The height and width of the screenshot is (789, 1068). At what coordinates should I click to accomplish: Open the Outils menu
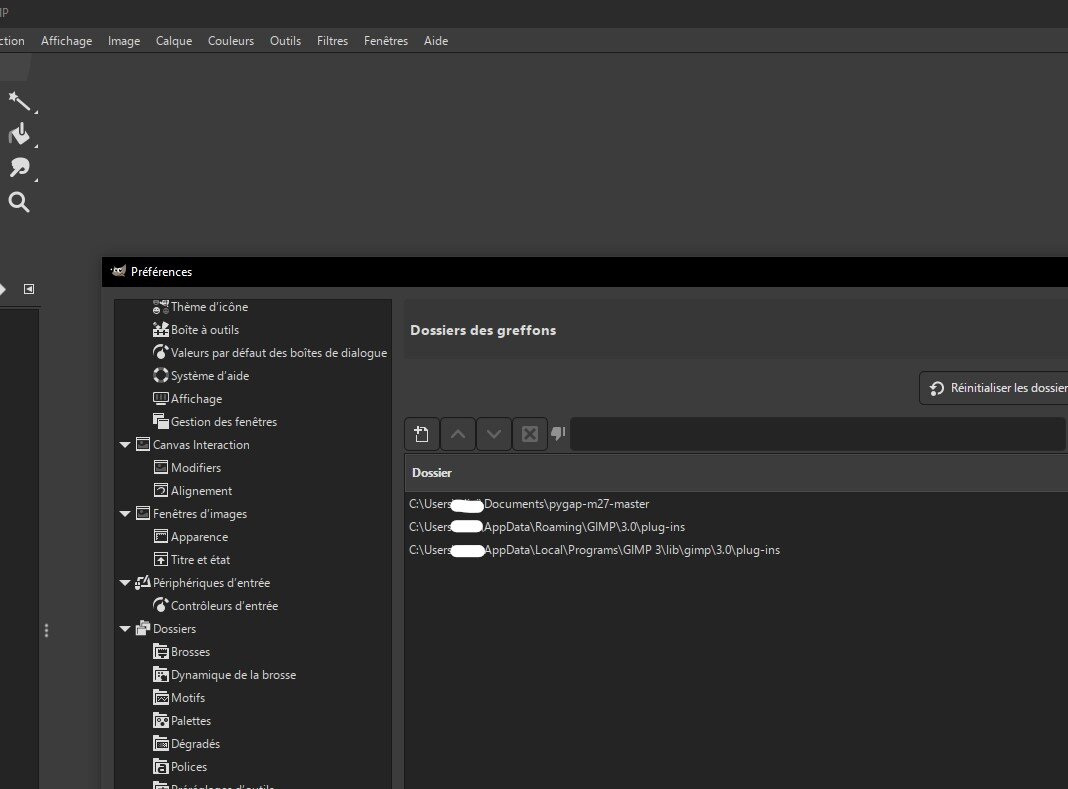285,41
